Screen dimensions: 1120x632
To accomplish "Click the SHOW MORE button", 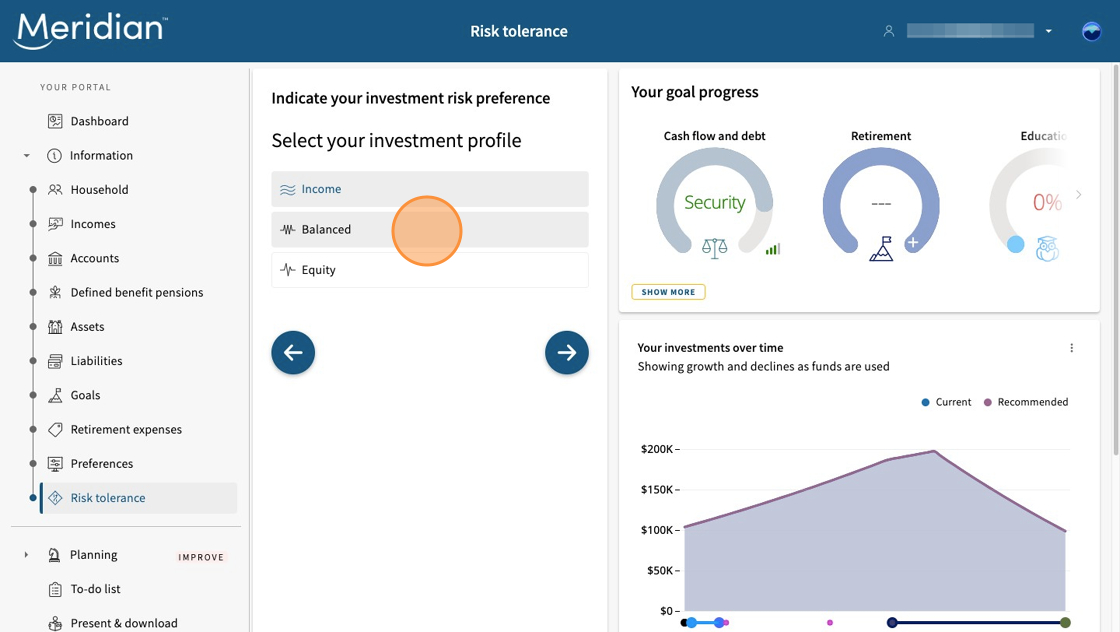I will (x=668, y=292).
